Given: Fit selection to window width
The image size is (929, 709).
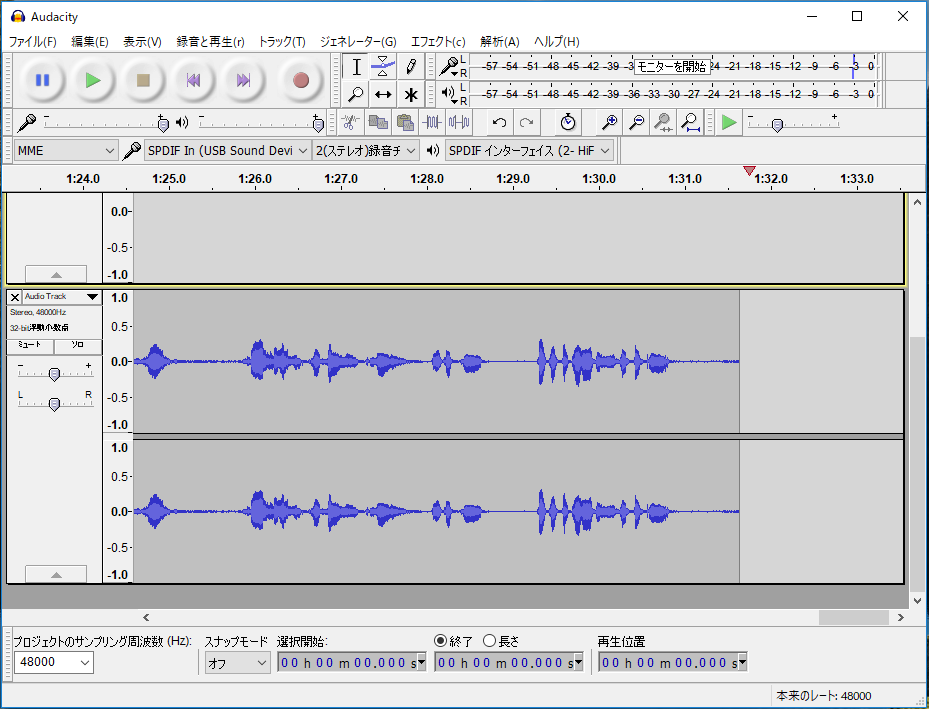Looking at the screenshot, I should point(663,123).
